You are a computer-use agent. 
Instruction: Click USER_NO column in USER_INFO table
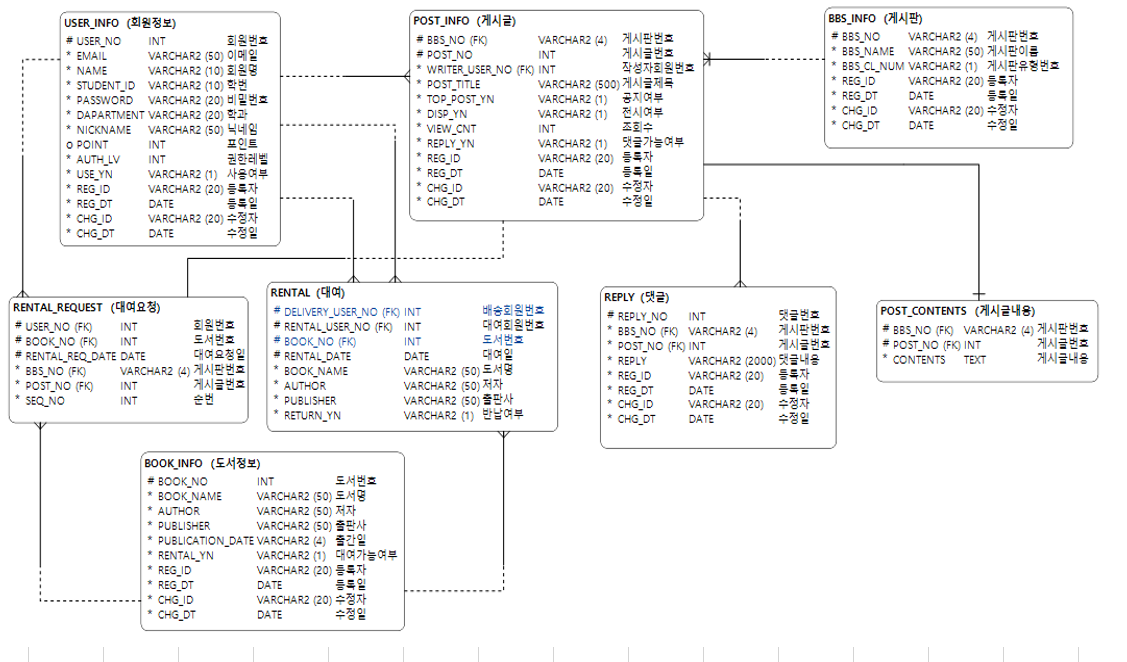click(x=98, y=41)
